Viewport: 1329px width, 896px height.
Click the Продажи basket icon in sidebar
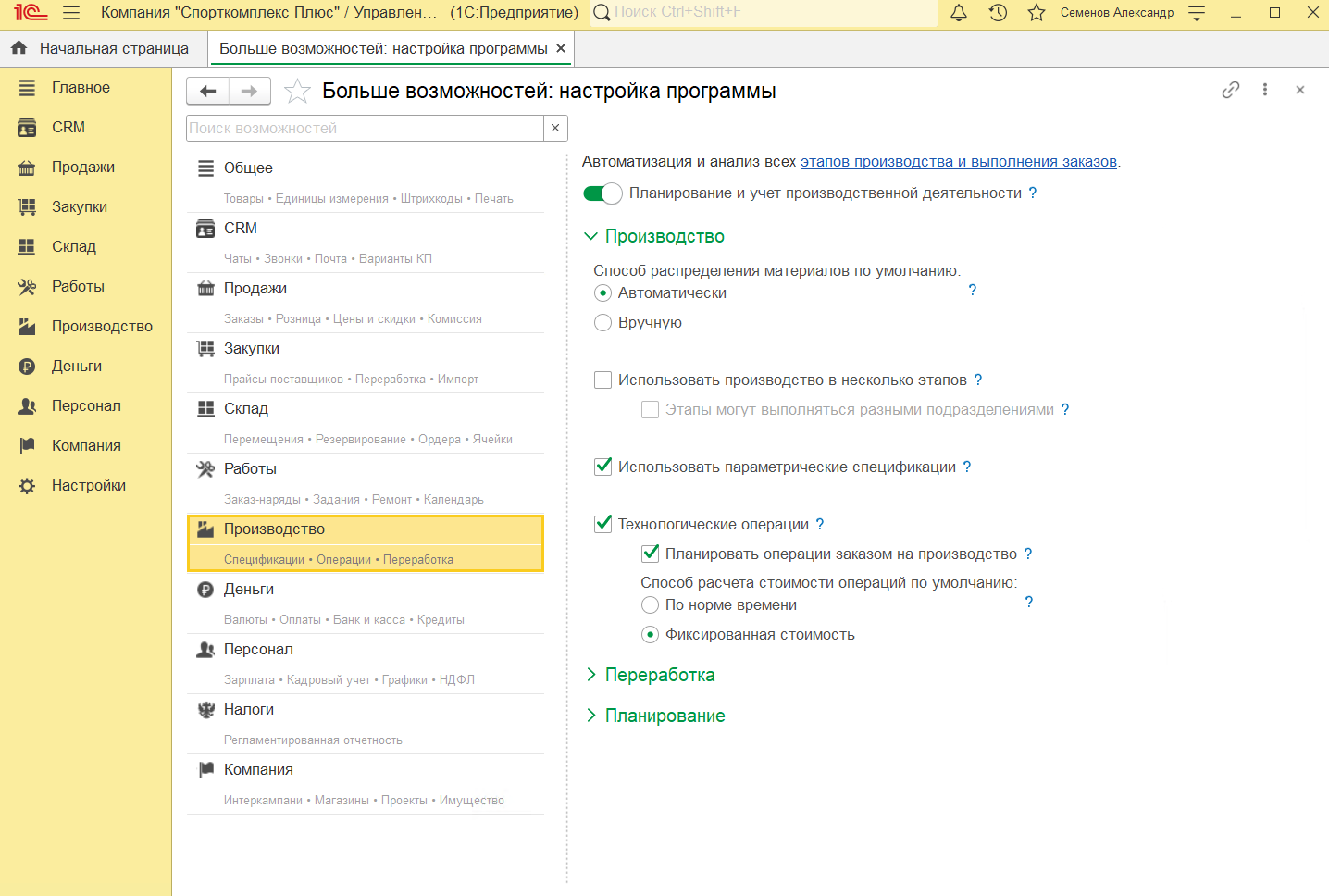tap(27, 168)
